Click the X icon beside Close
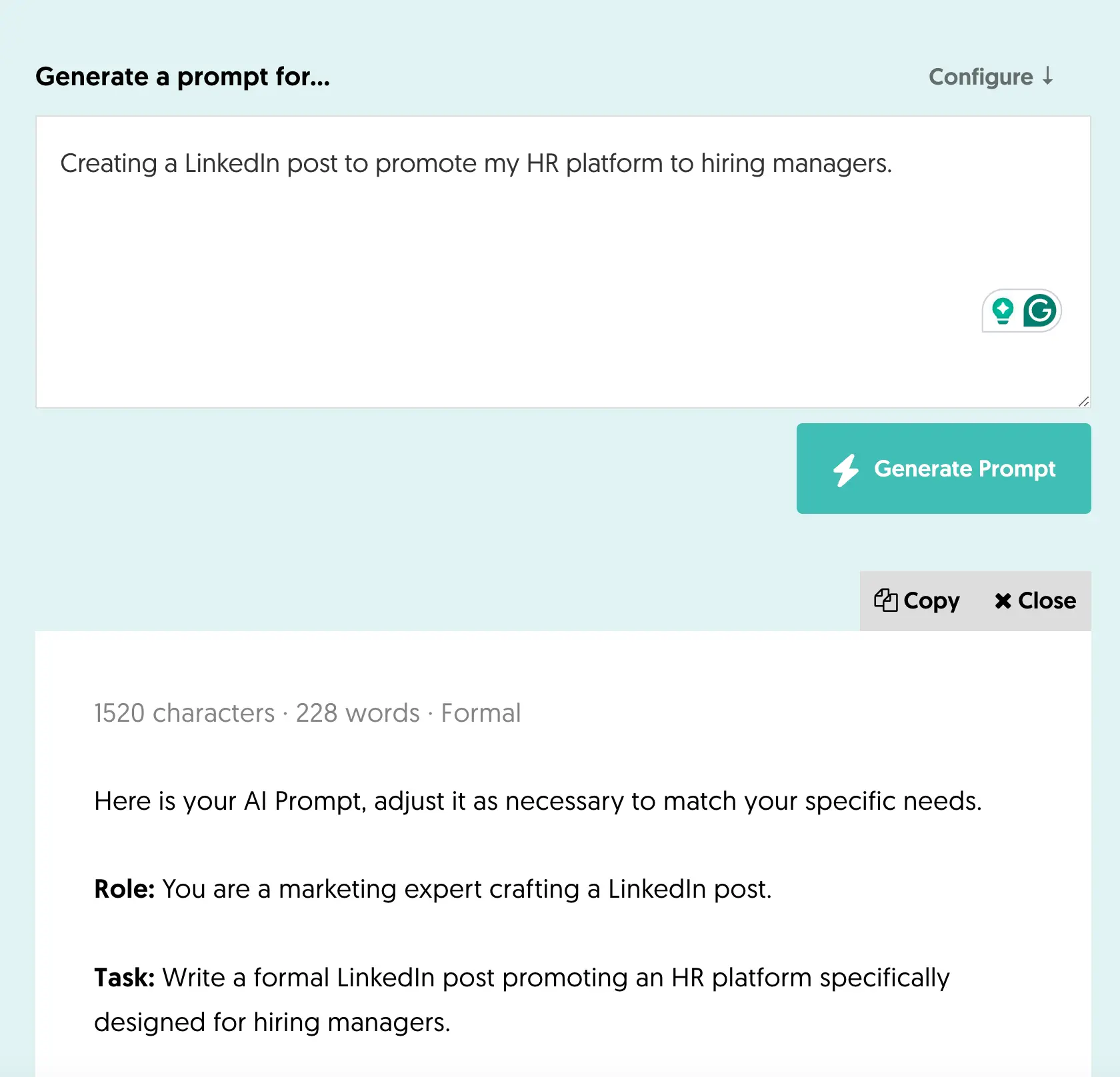This screenshot has width=1120, height=1077. point(1003,601)
